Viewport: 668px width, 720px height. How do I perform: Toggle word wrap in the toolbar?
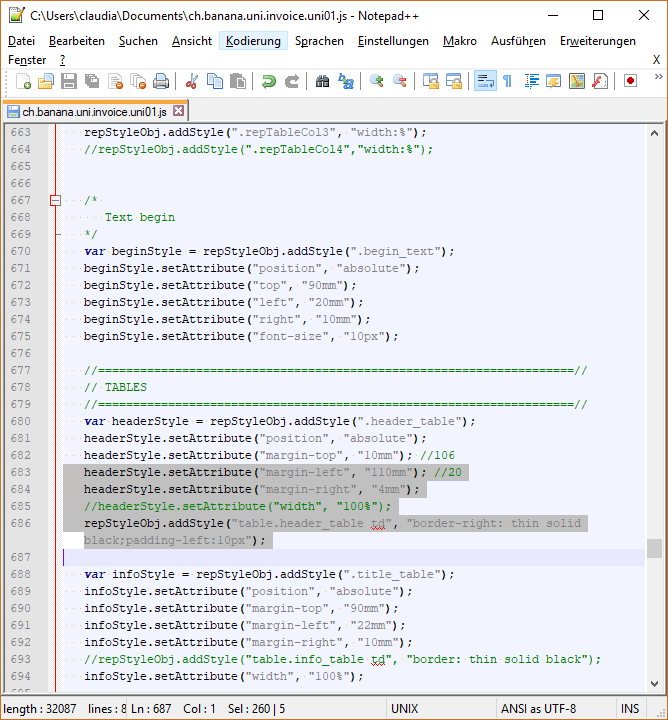[485, 81]
